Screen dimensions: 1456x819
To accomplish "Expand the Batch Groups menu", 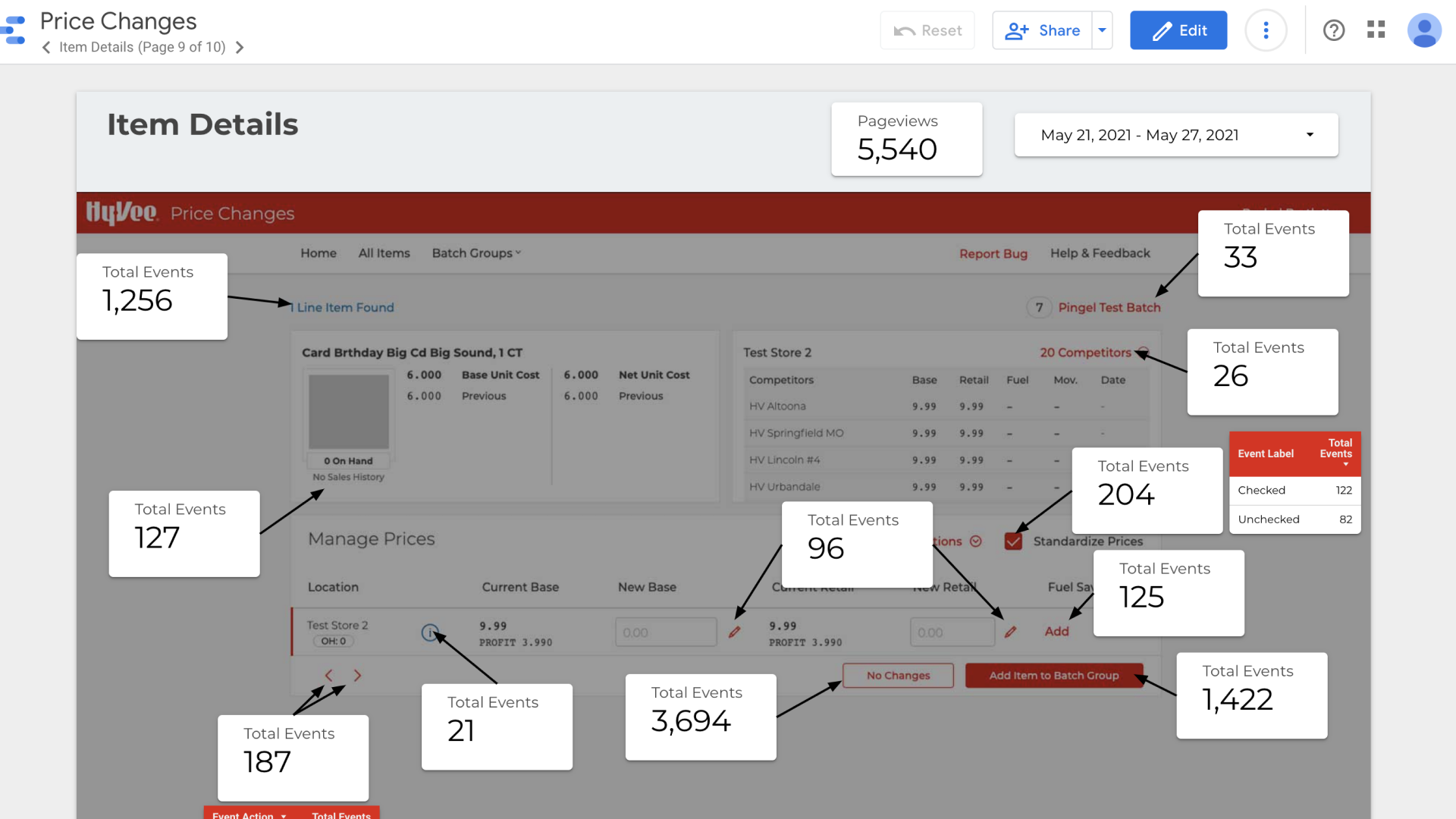I will point(476,253).
